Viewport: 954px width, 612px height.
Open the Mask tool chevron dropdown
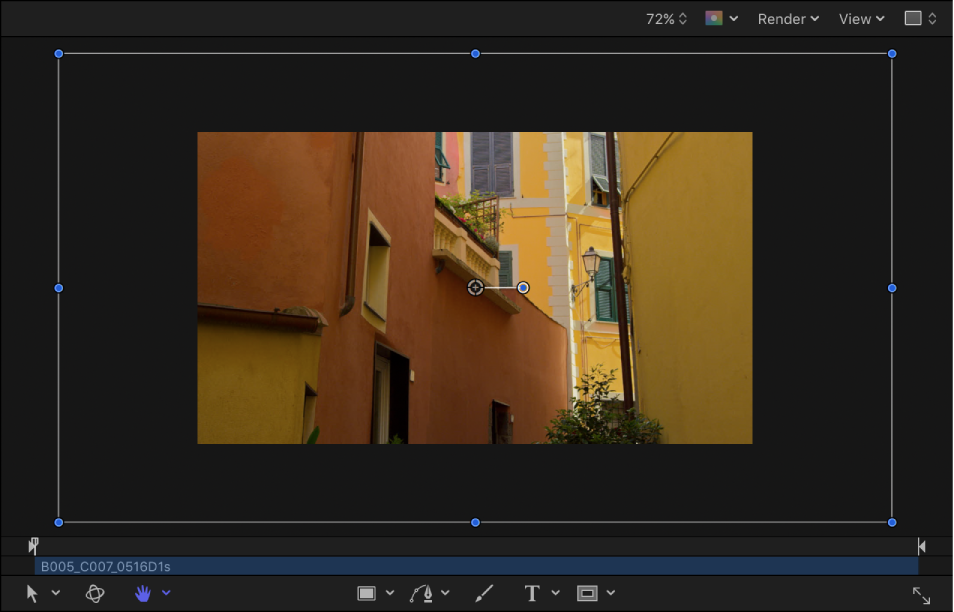pos(612,592)
